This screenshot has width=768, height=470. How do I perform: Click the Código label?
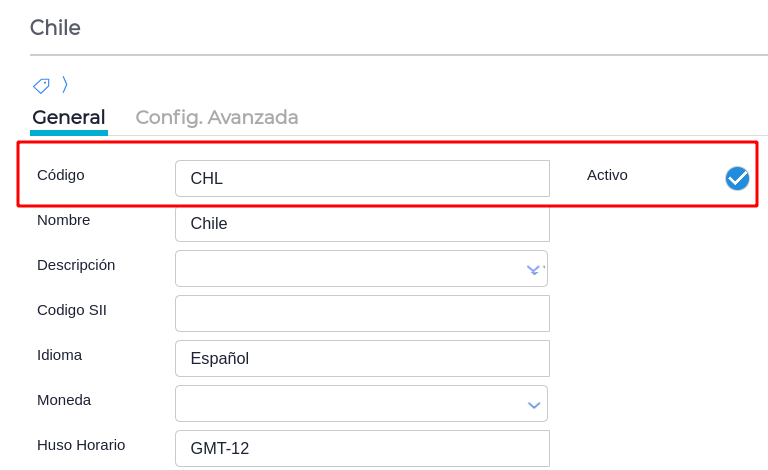tap(61, 175)
